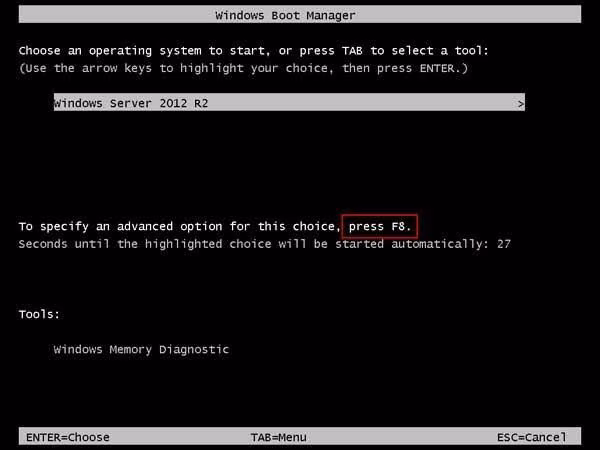Click ESC=Cancel in the bottom bar

532,437
